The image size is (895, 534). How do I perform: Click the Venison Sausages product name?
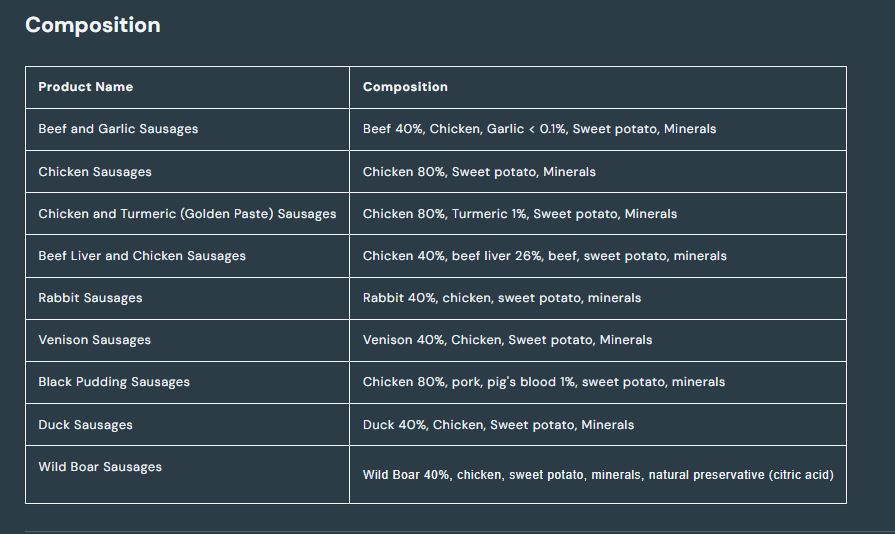tap(94, 340)
